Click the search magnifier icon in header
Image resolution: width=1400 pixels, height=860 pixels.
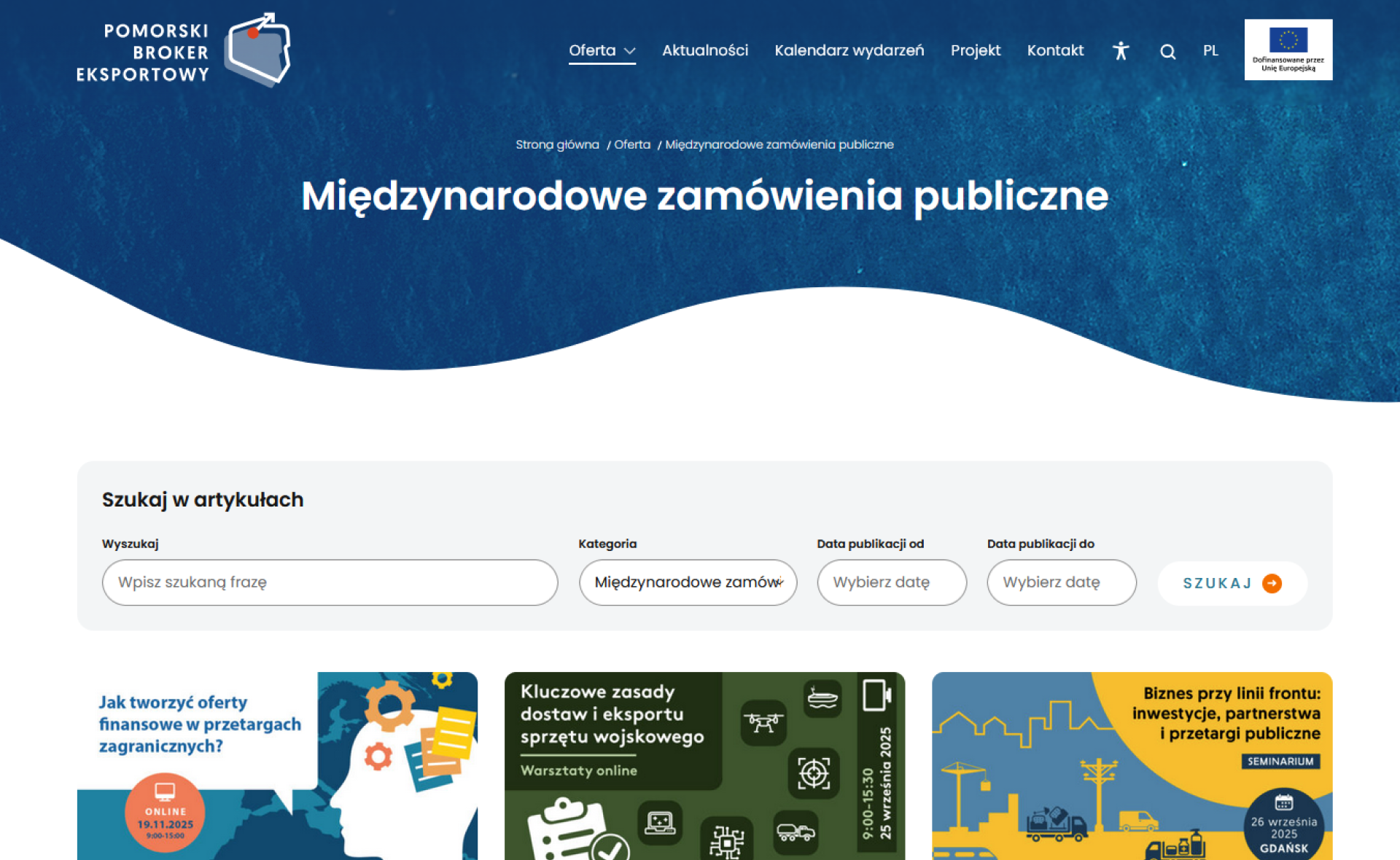[x=1167, y=52]
